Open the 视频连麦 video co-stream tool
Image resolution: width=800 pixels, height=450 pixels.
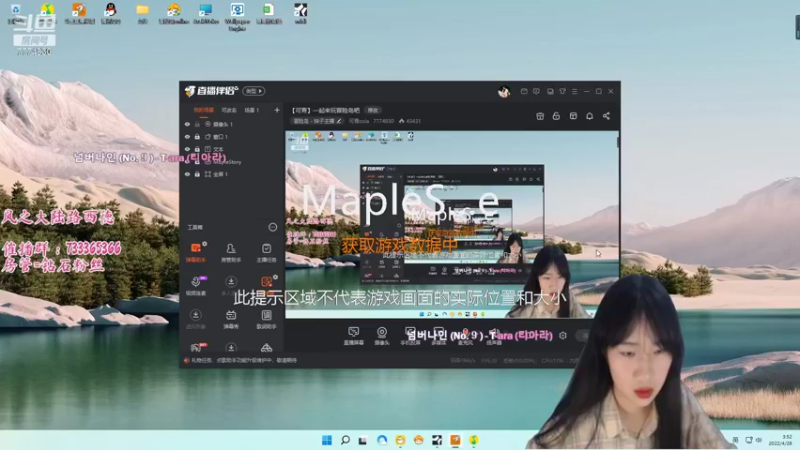tap(196, 286)
